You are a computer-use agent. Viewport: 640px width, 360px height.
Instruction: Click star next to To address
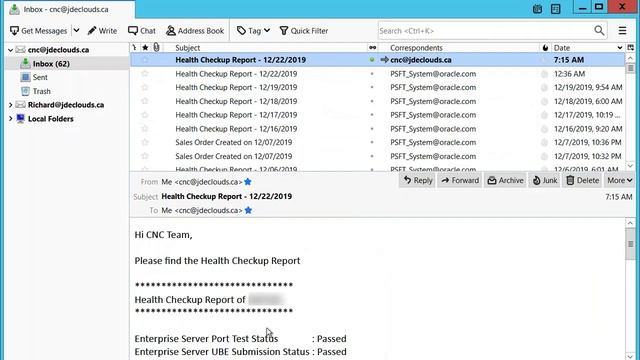tap(248, 211)
